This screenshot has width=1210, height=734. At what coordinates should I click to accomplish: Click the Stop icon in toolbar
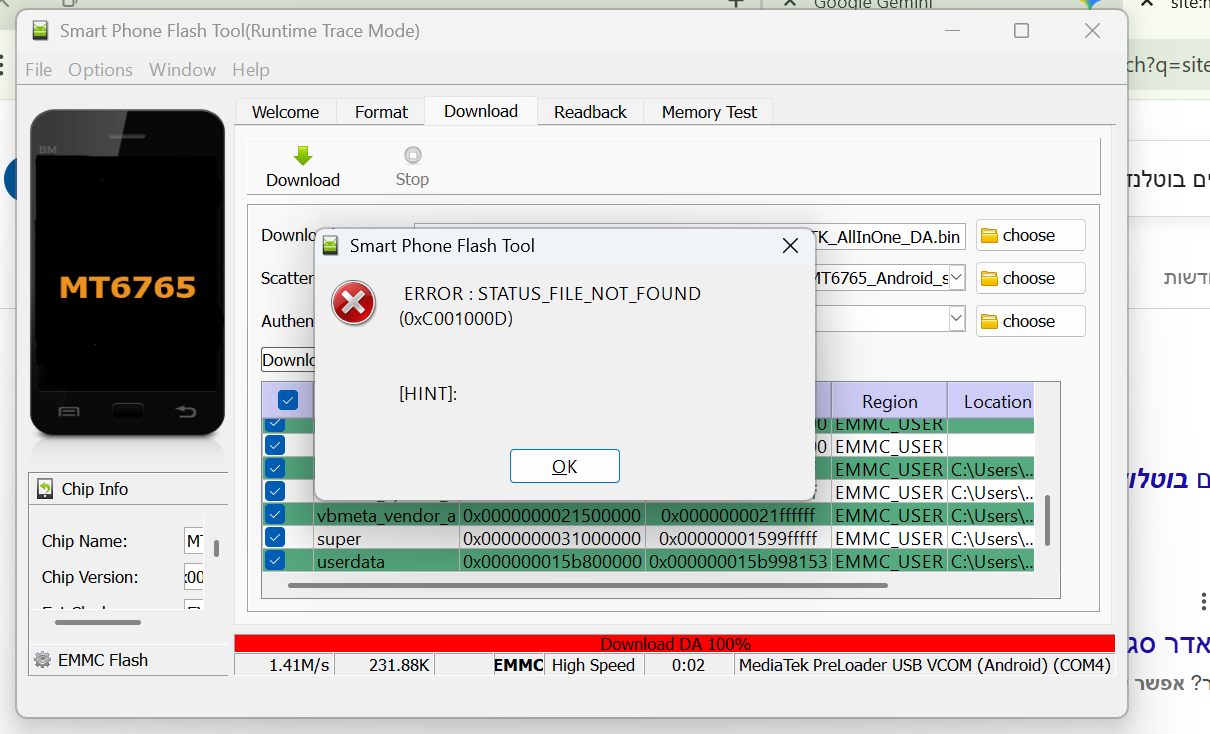pyautogui.click(x=412, y=155)
